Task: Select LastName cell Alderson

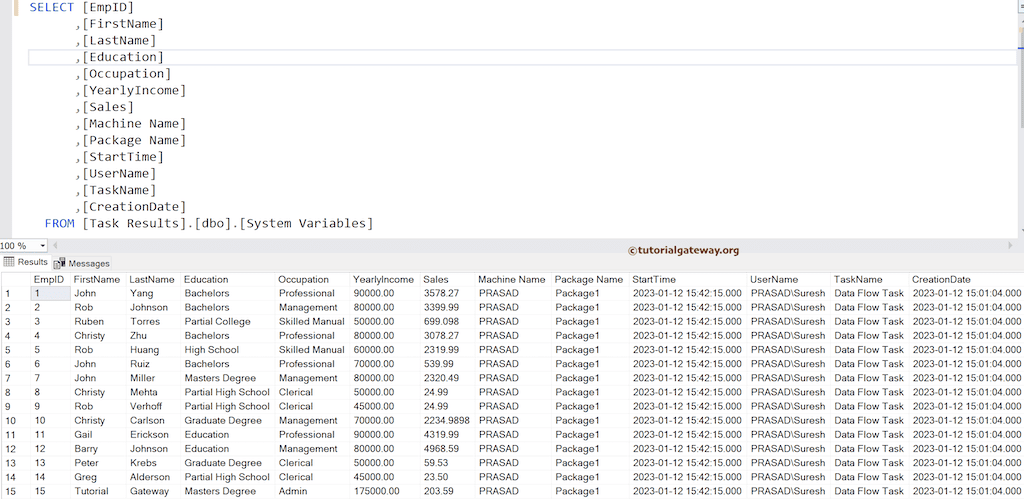Action: pos(153,477)
